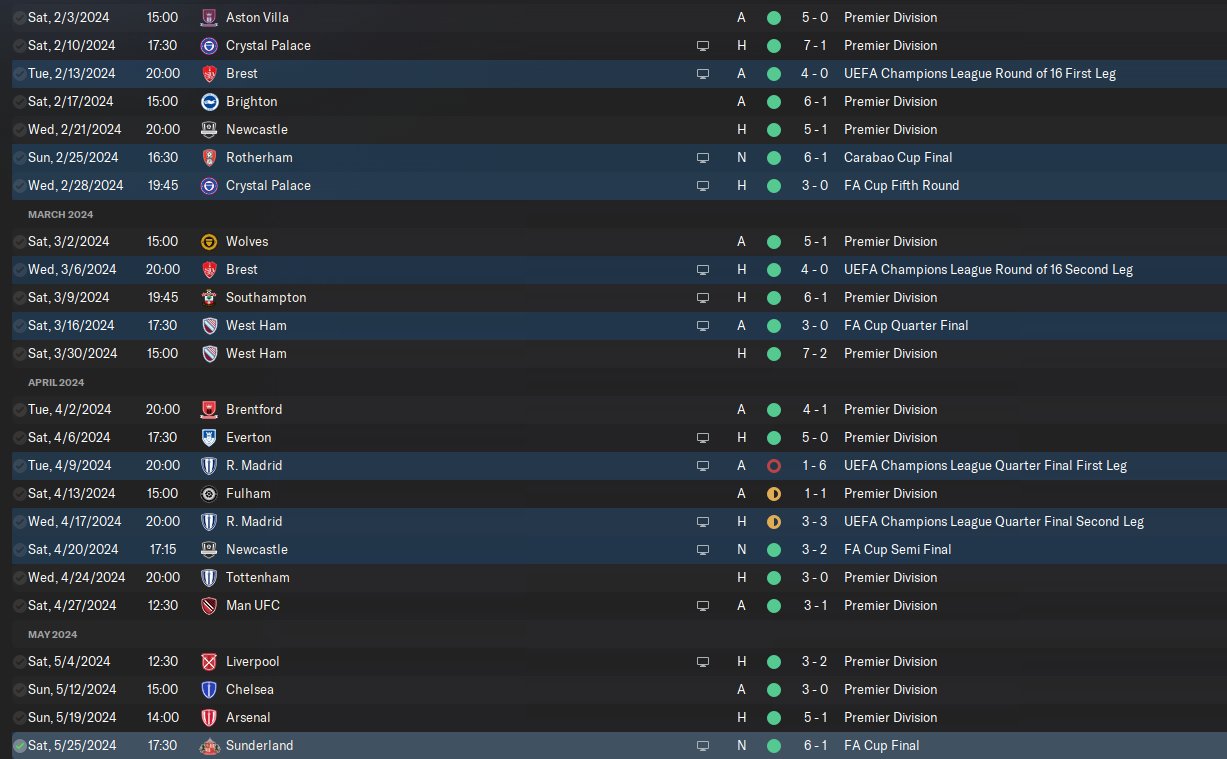
Task: Click the TV icon on the Carabao Cup Final row
Action: click(x=703, y=157)
